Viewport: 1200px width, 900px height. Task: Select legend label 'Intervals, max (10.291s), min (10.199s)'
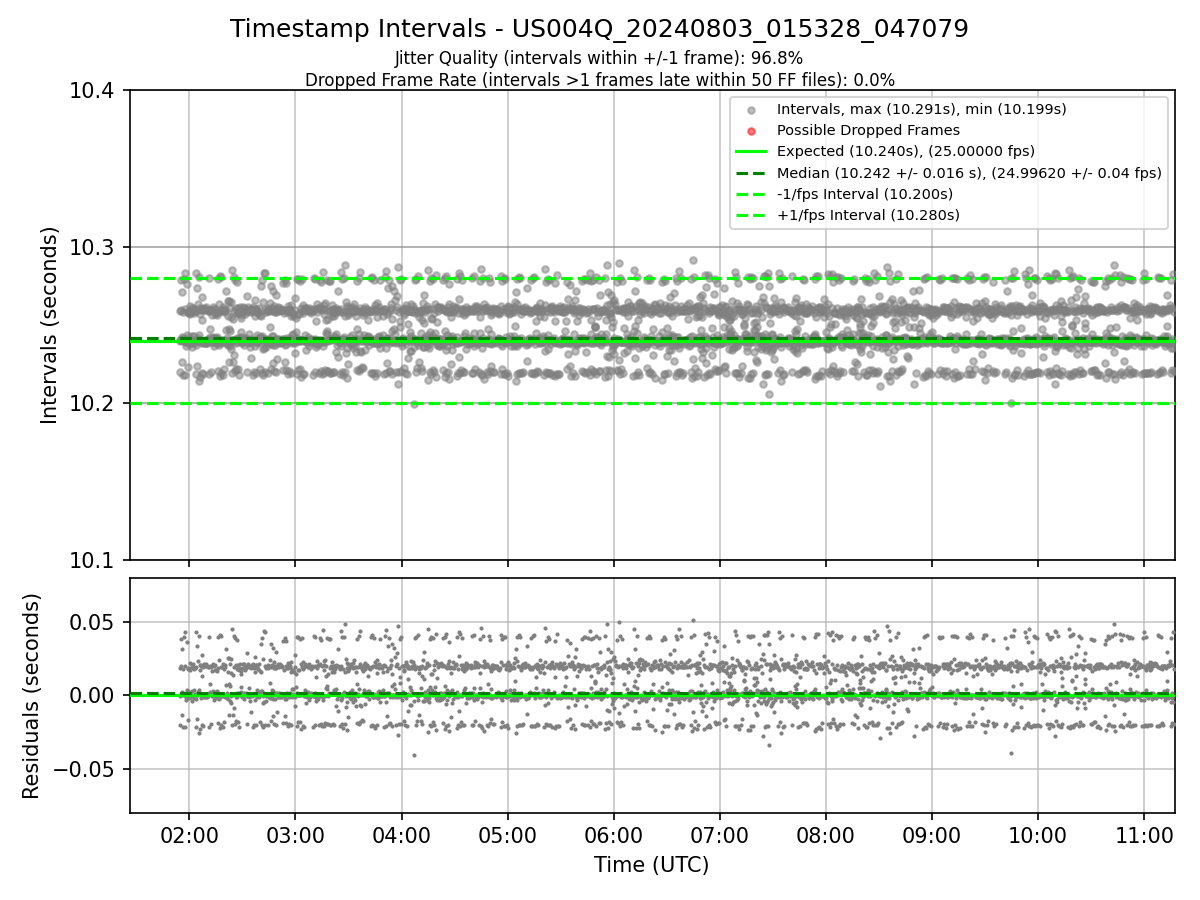920,109
